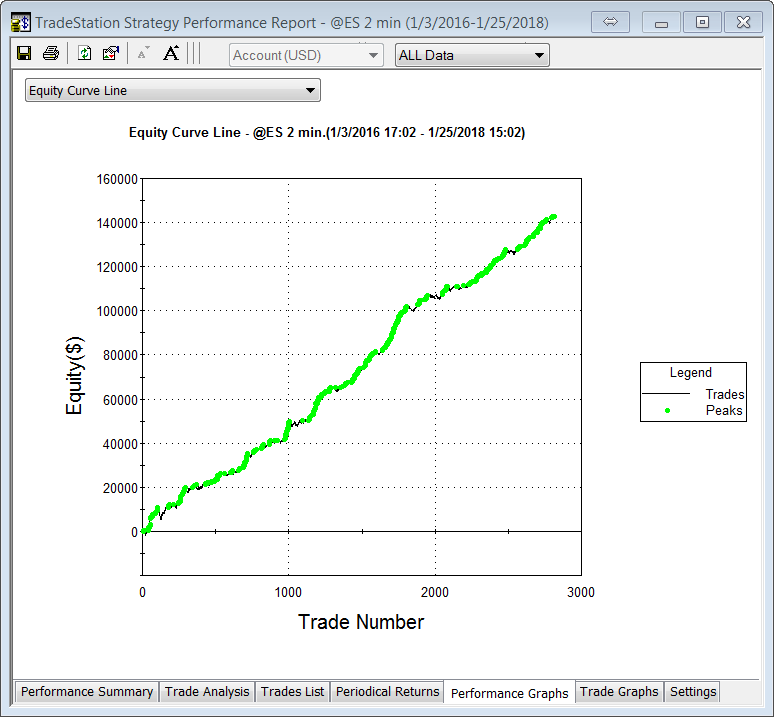Click the double-arrow resize button in title bar
The width and height of the screenshot is (774, 717).
click(x=611, y=22)
